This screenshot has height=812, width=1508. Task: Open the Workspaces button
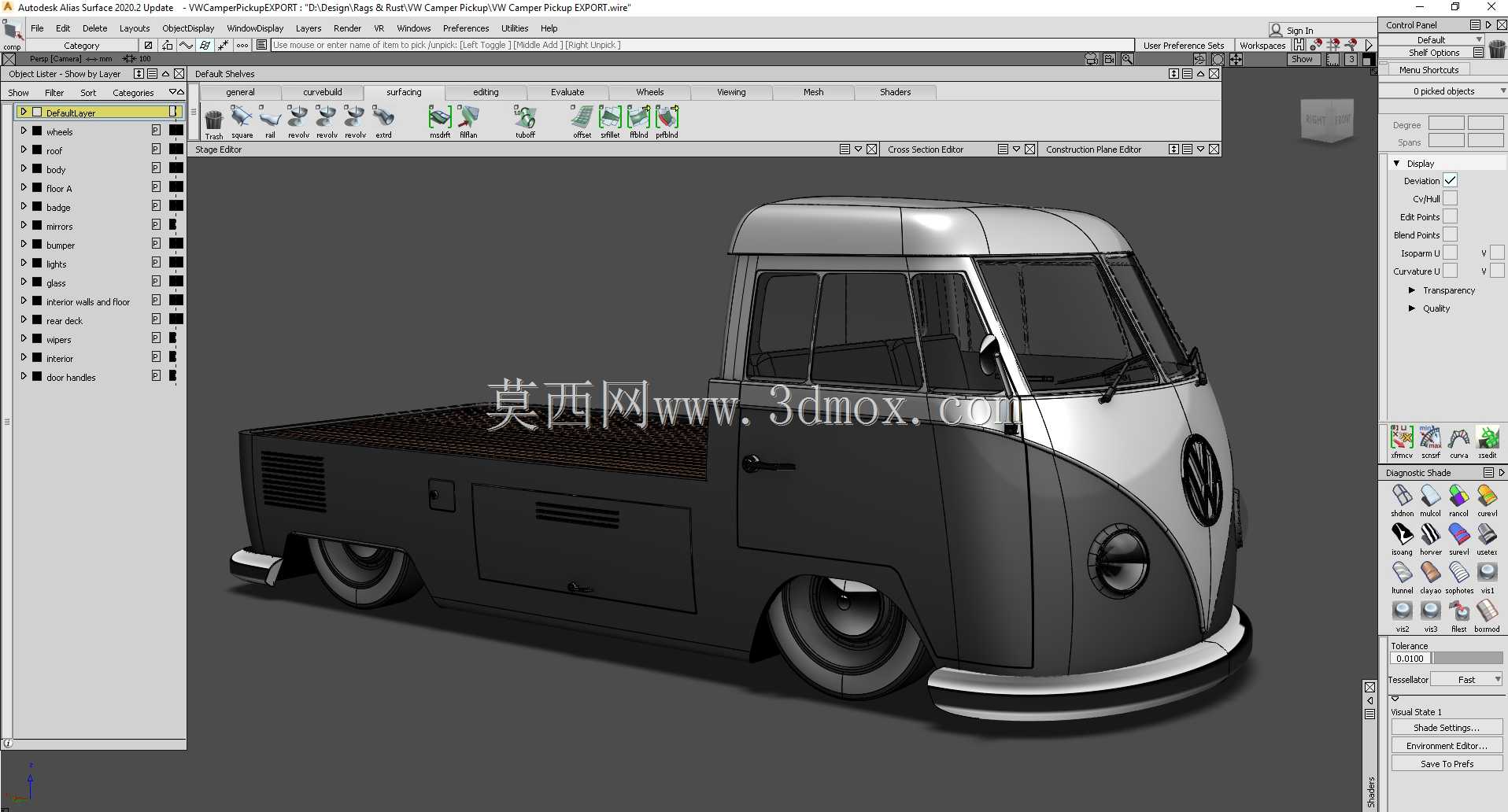[1262, 46]
